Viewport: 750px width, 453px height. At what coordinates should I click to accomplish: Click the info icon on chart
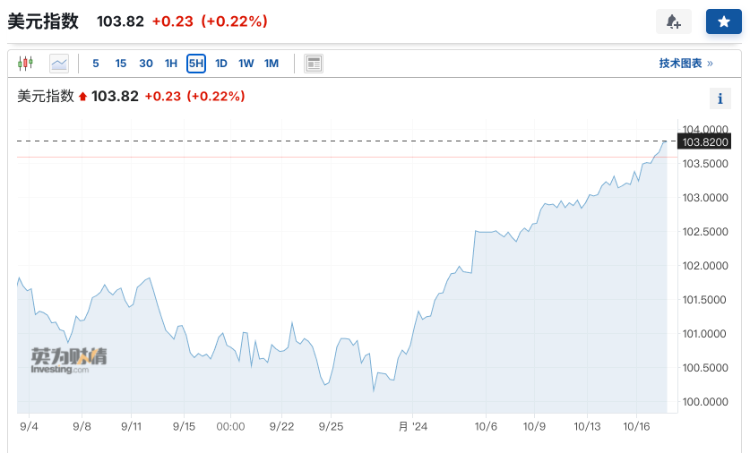[720, 98]
